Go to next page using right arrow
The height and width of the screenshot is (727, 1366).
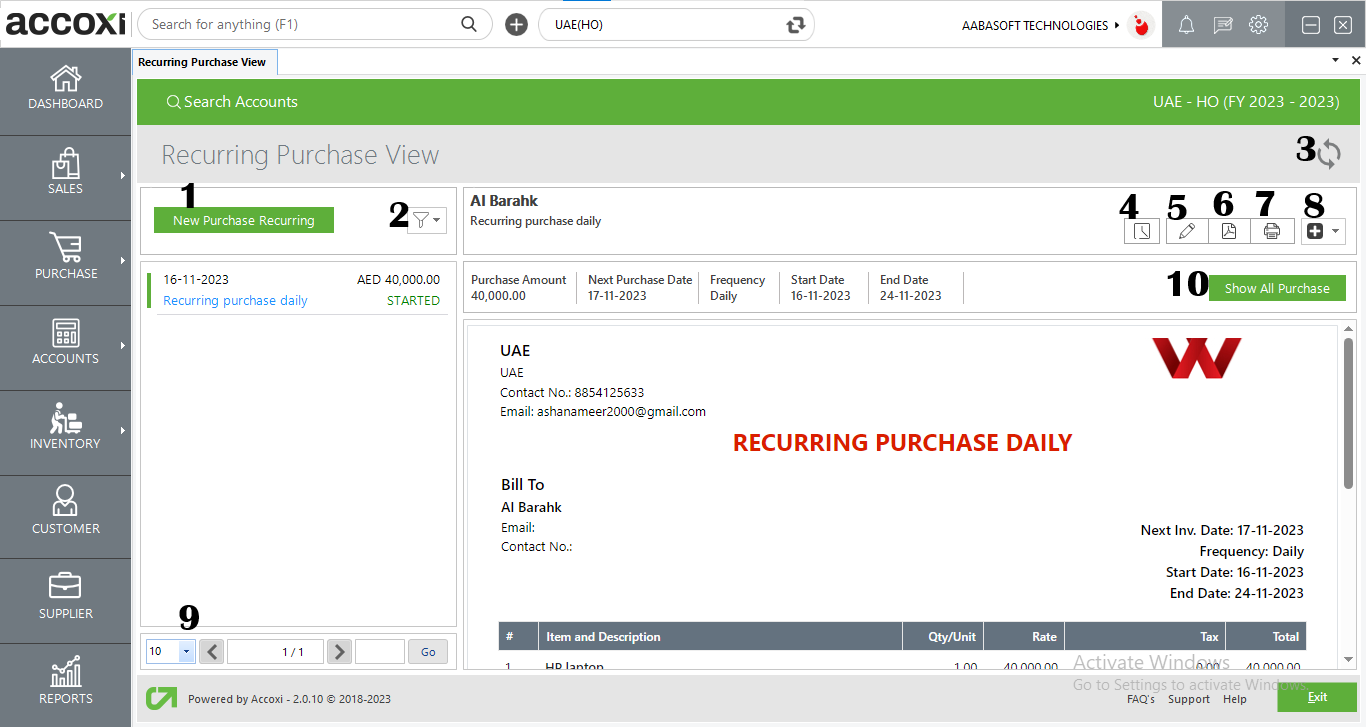(339, 651)
